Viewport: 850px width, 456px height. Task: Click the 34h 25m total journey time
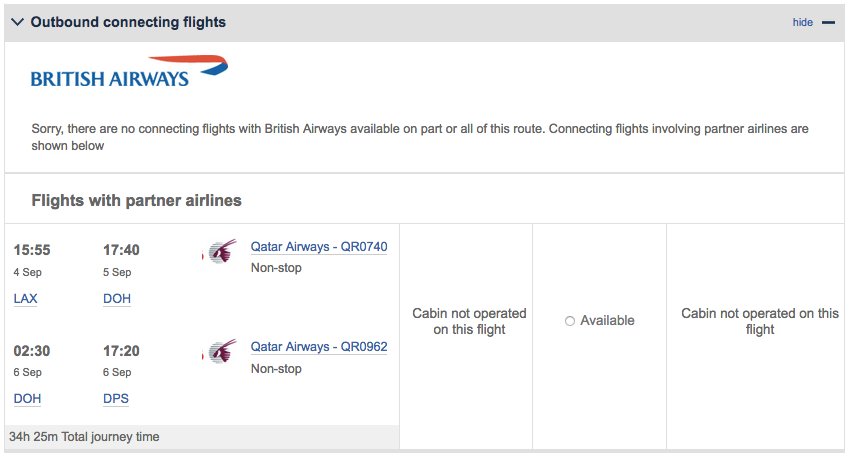pos(84,437)
